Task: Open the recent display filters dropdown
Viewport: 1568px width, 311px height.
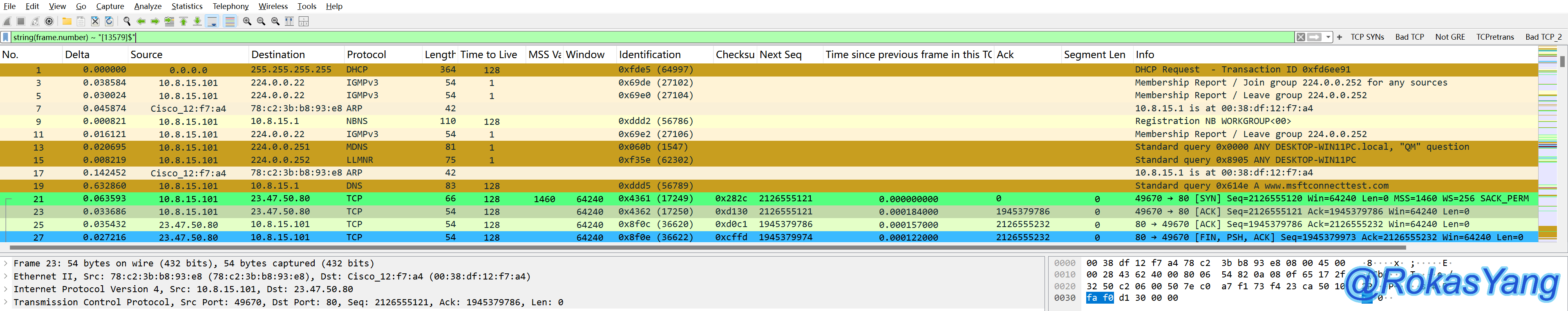Action: pyautogui.click(x=1328, y=37)
